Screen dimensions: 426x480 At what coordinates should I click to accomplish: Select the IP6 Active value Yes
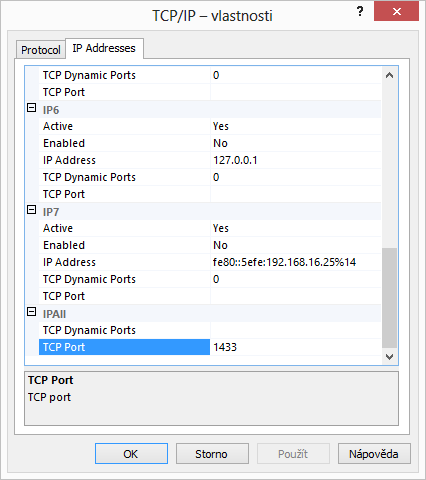(295, 126)
